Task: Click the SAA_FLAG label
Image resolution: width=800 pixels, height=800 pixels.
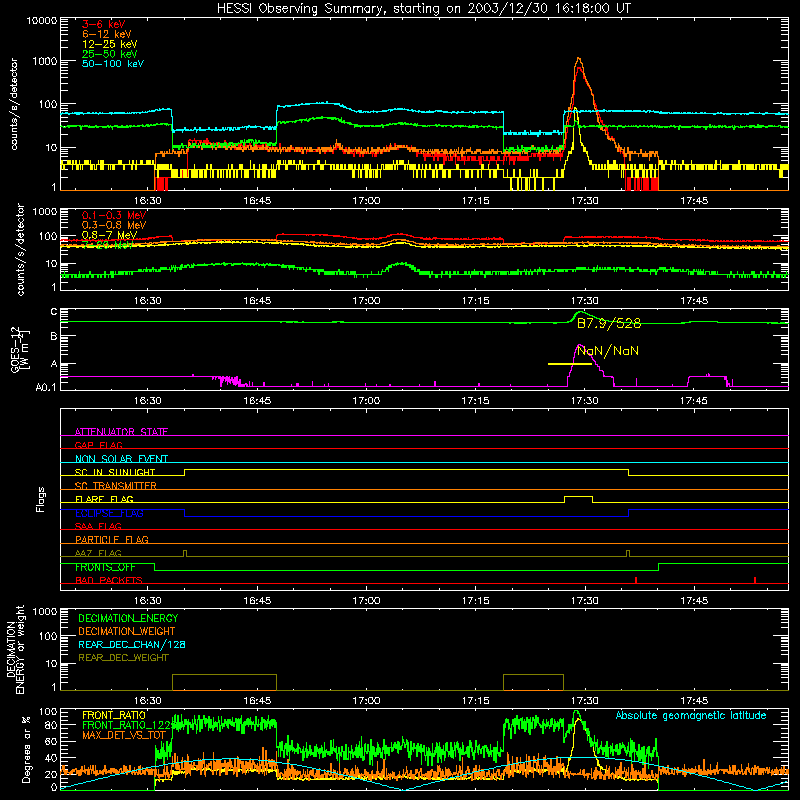Action: click(98, 526)
